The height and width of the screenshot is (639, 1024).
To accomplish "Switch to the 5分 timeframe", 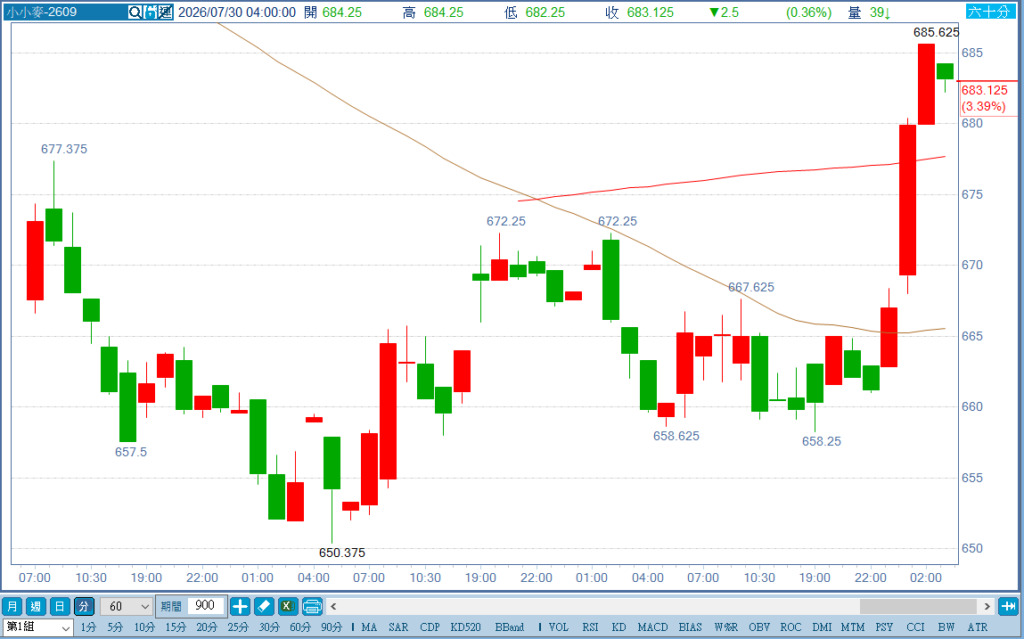I will click(116, 627).
